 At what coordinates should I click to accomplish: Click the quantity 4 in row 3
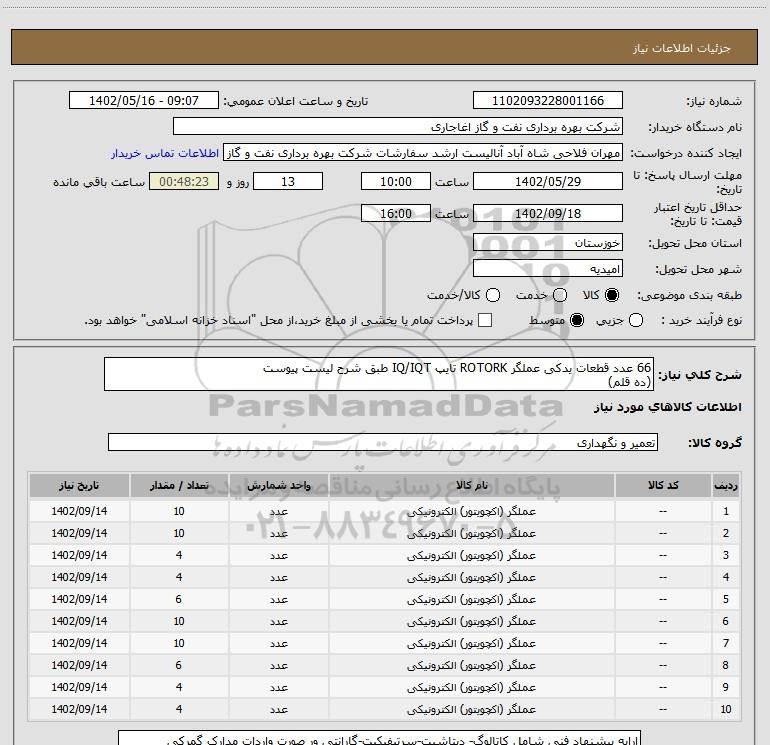[179, 555]
